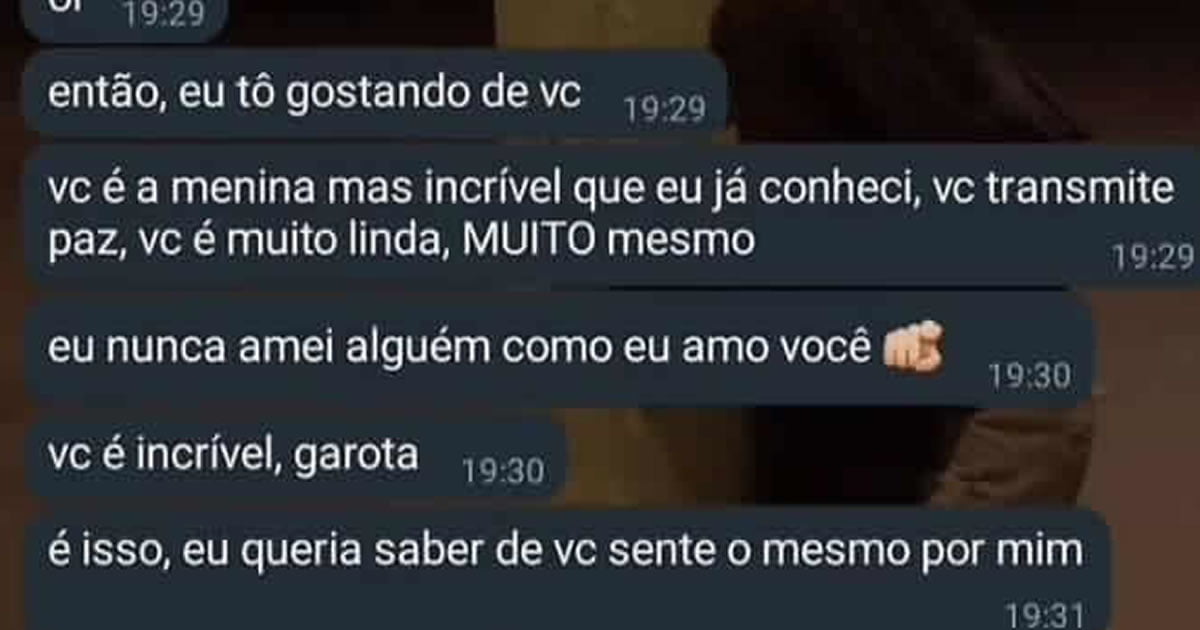1200x630 pixels.
Task: Click the 19:29 timestamp after "MUITO mesmo"
Action: tap(1153, 259)
